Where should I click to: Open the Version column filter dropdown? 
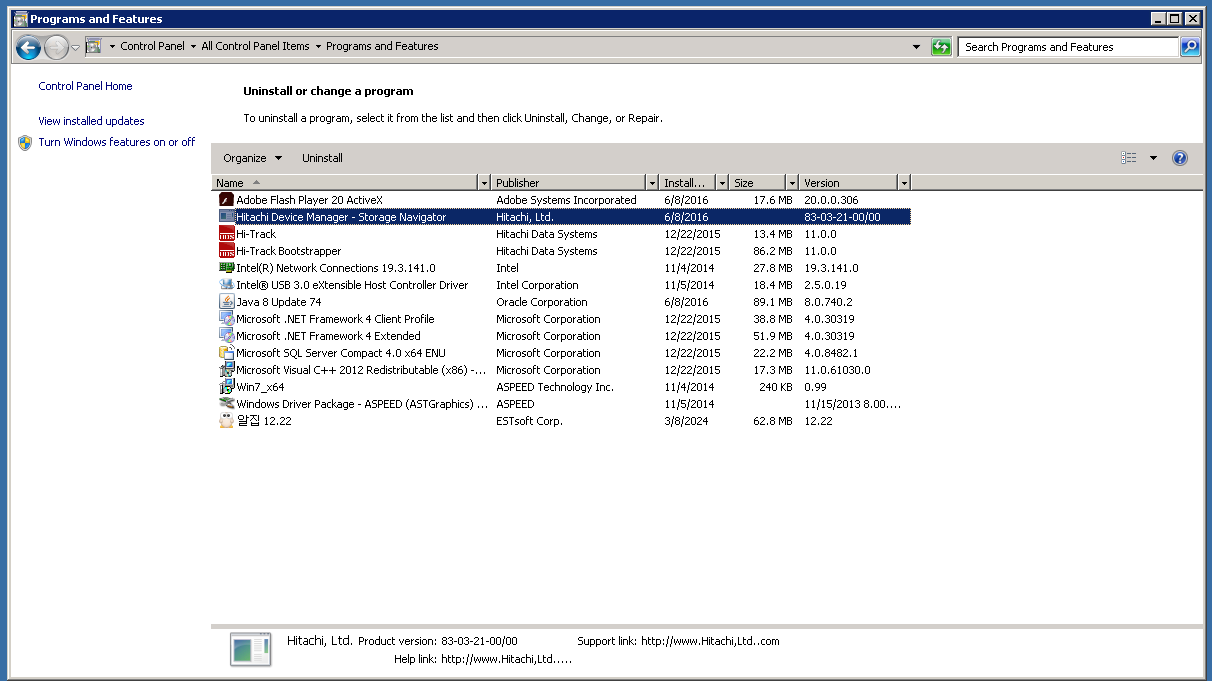click(x=904, y=183)
